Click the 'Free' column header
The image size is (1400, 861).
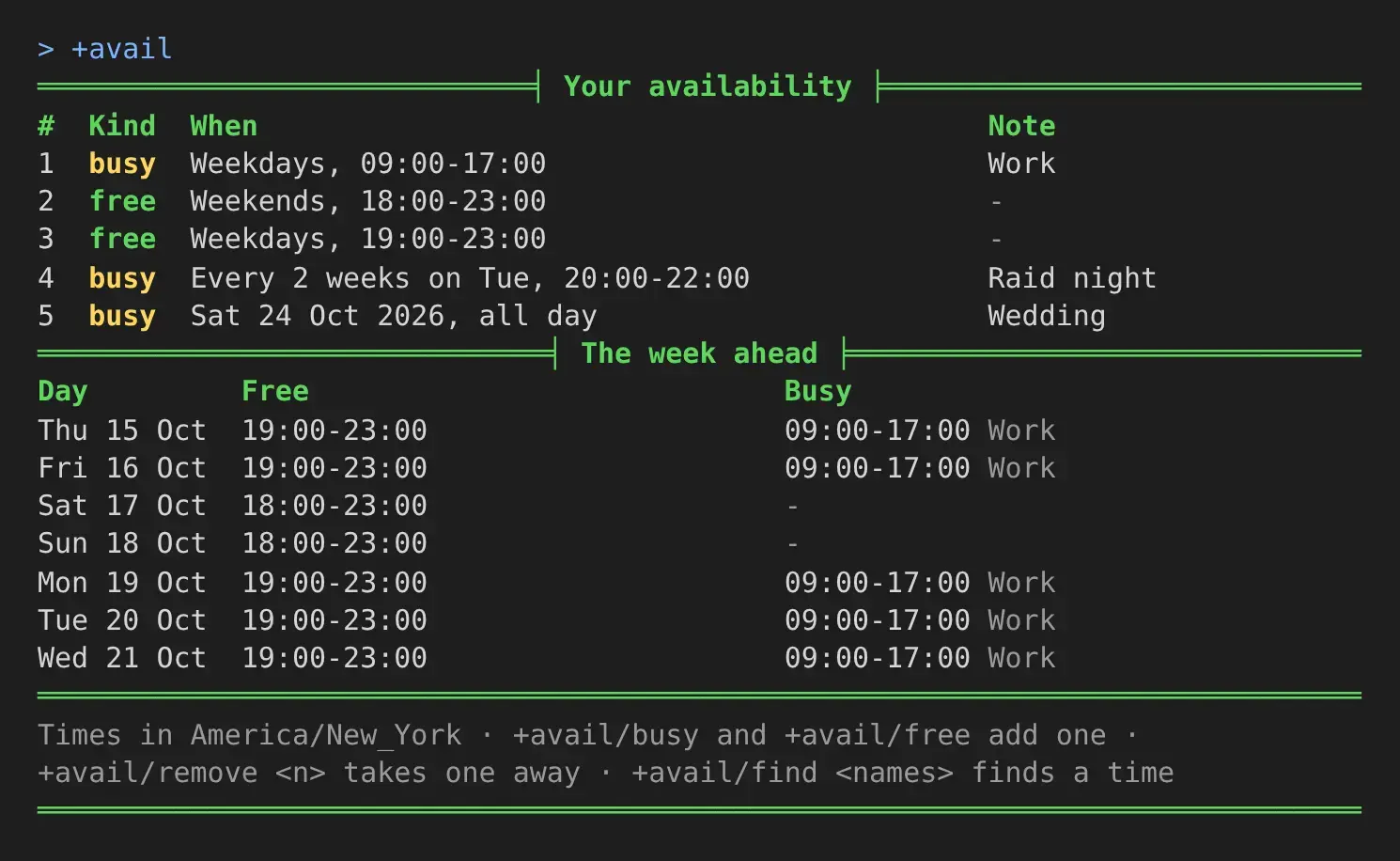(x=275, y=391)
